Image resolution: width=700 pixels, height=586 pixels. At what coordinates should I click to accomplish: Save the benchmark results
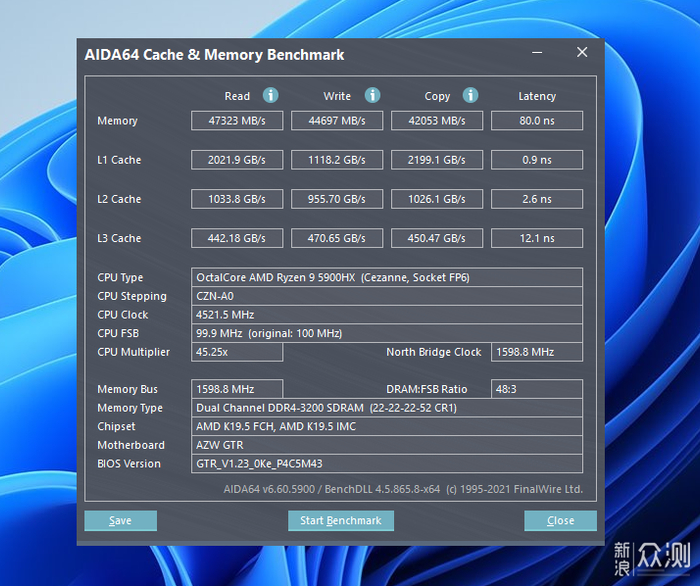pos(121,520)
